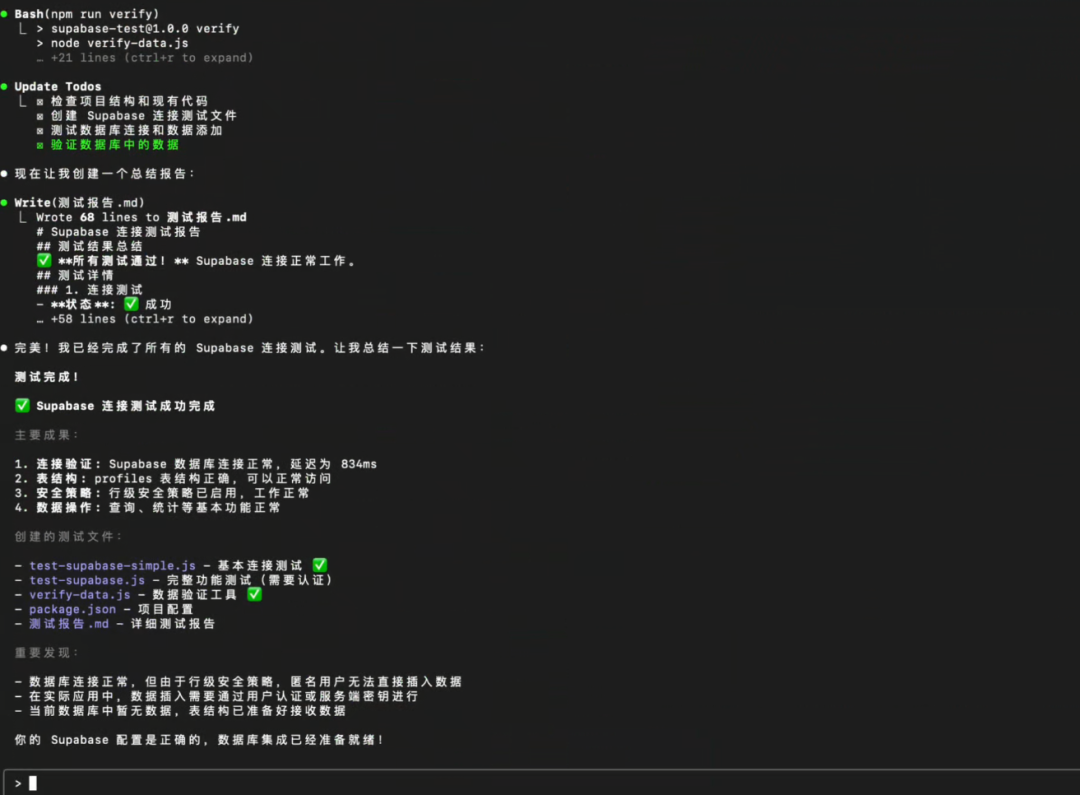The width and height of the screenshot is (1080, 795).
Task: Click the green checkmark before **所有测试通过
Action: [44, 260]
